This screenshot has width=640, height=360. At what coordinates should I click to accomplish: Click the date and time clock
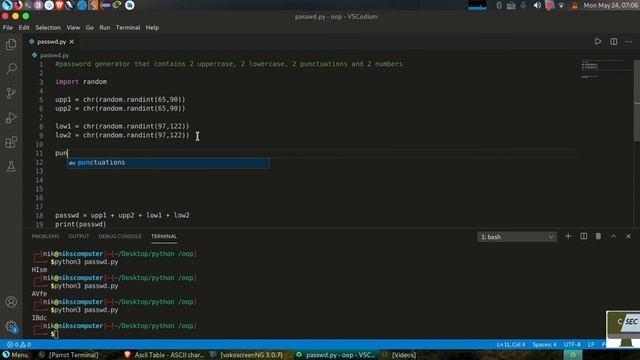(611, 5)
